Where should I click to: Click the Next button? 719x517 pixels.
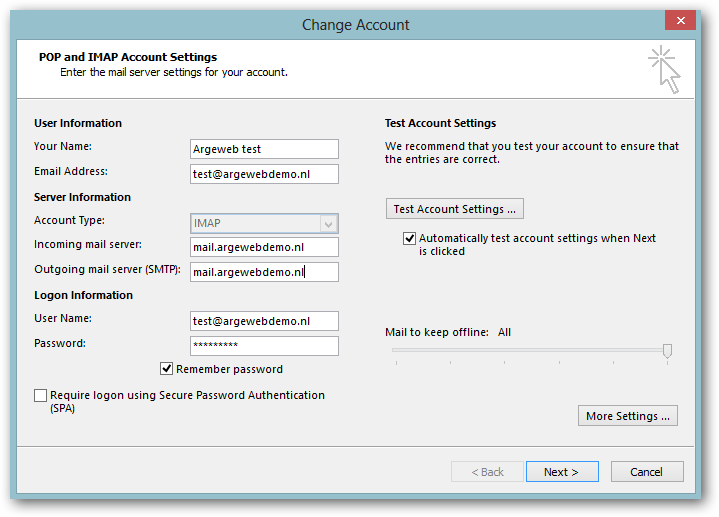click(x=562, y=472)
